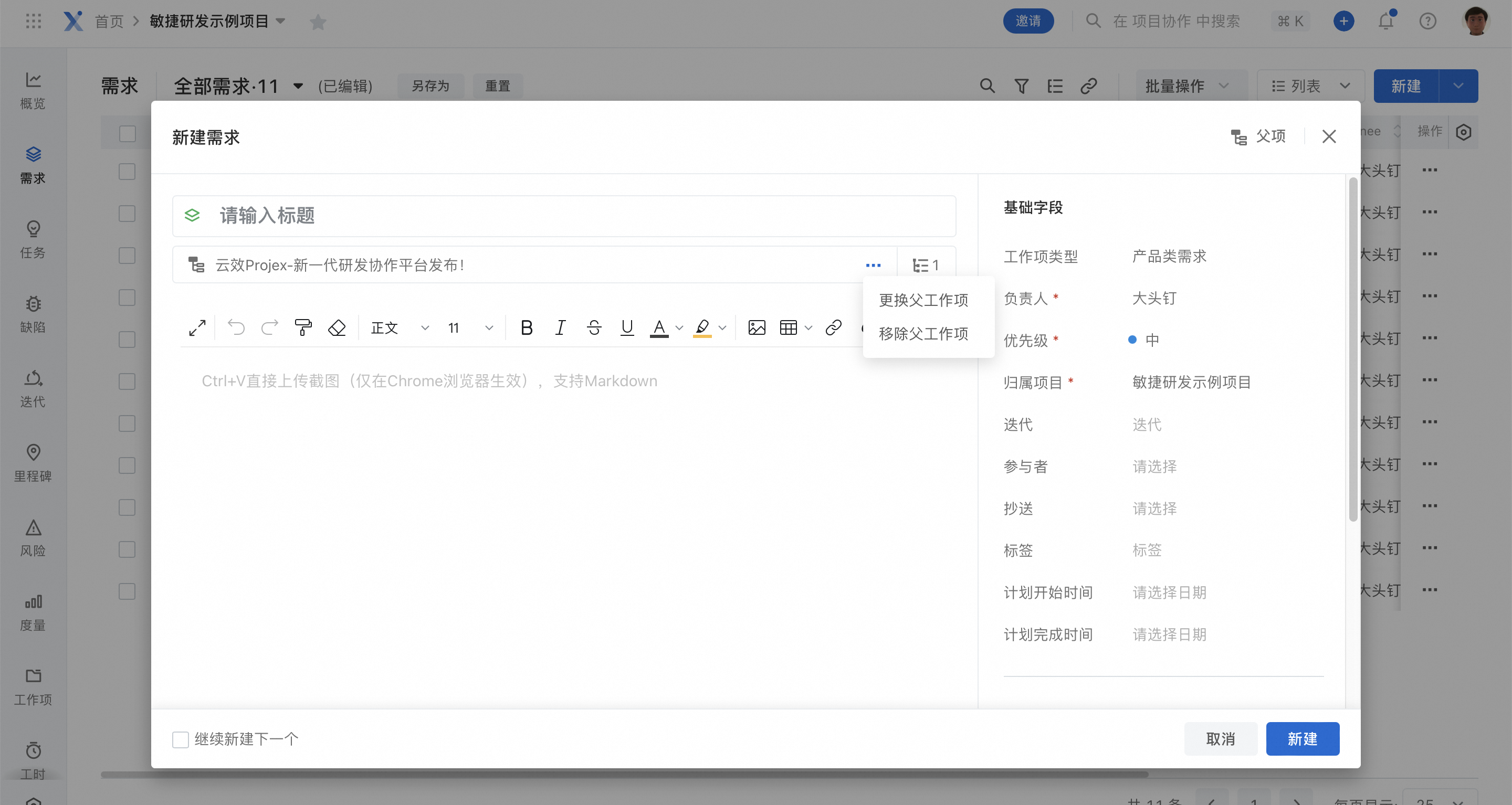Image resolution: width=1512 pixels, height=805 pixels.
Task: Click the 邀请 button
Action: point(1028,21)
